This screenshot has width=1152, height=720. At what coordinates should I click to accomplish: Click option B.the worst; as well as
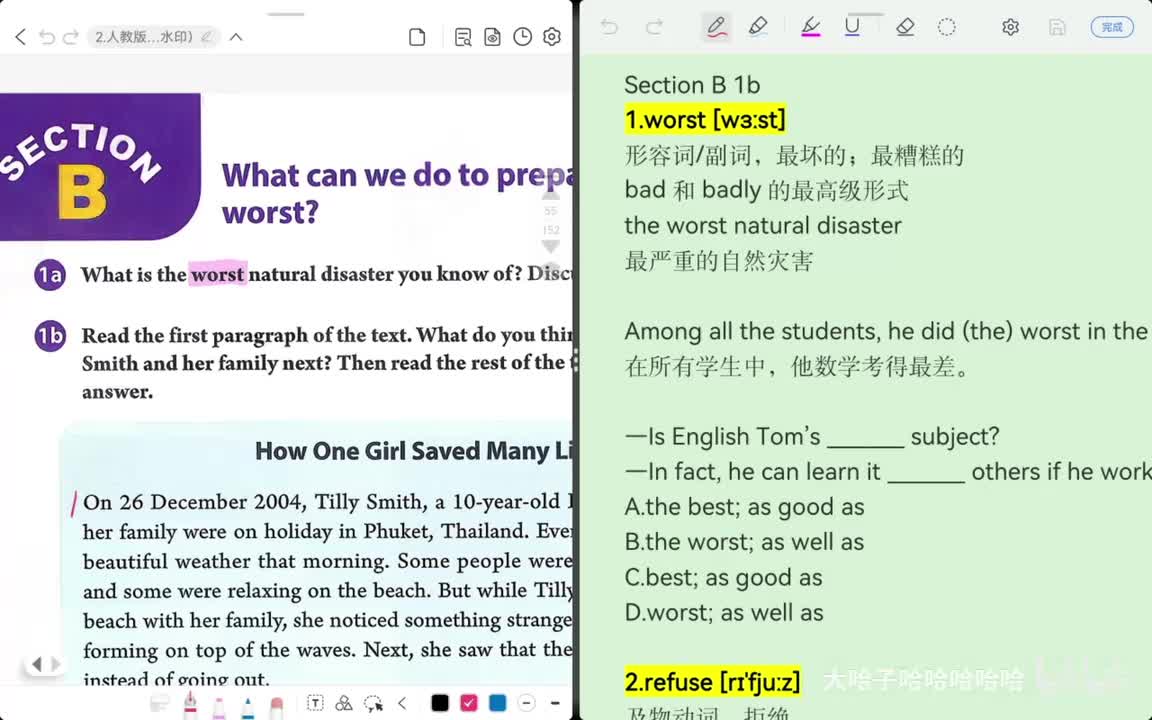pos(744,542)
